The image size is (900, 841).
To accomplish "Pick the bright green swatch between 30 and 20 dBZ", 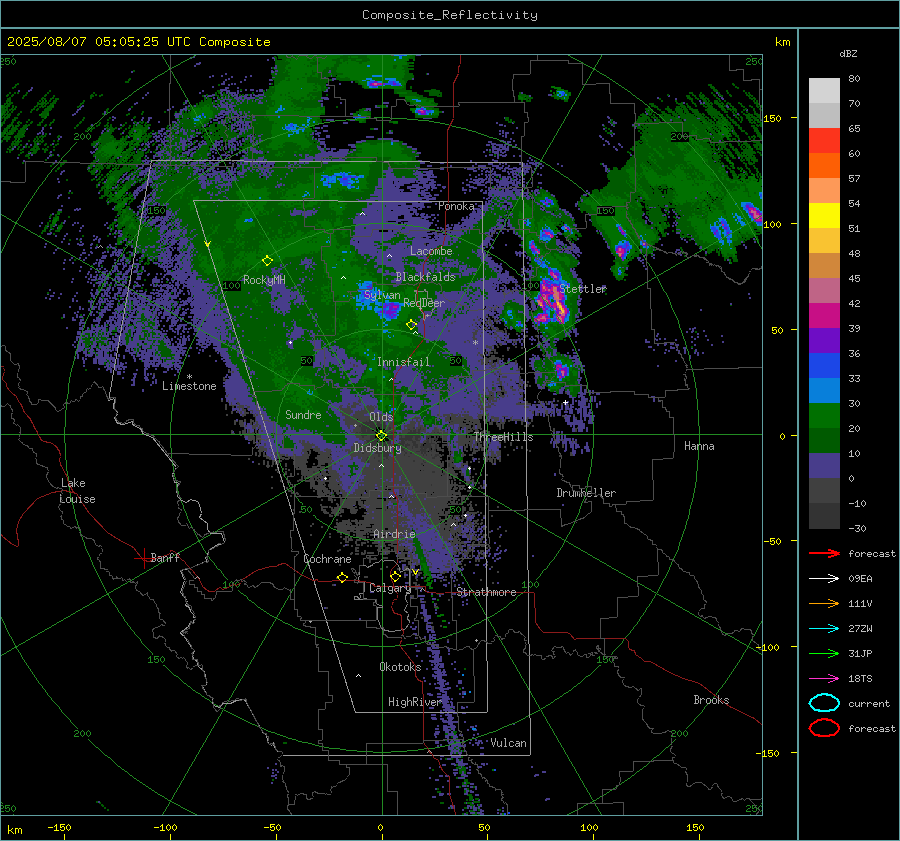I will point(824,416).
